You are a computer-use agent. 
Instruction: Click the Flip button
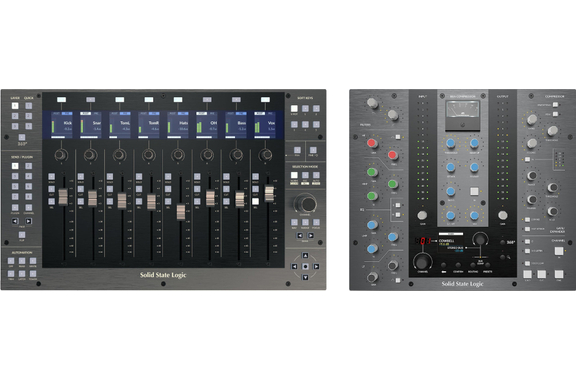22,235
